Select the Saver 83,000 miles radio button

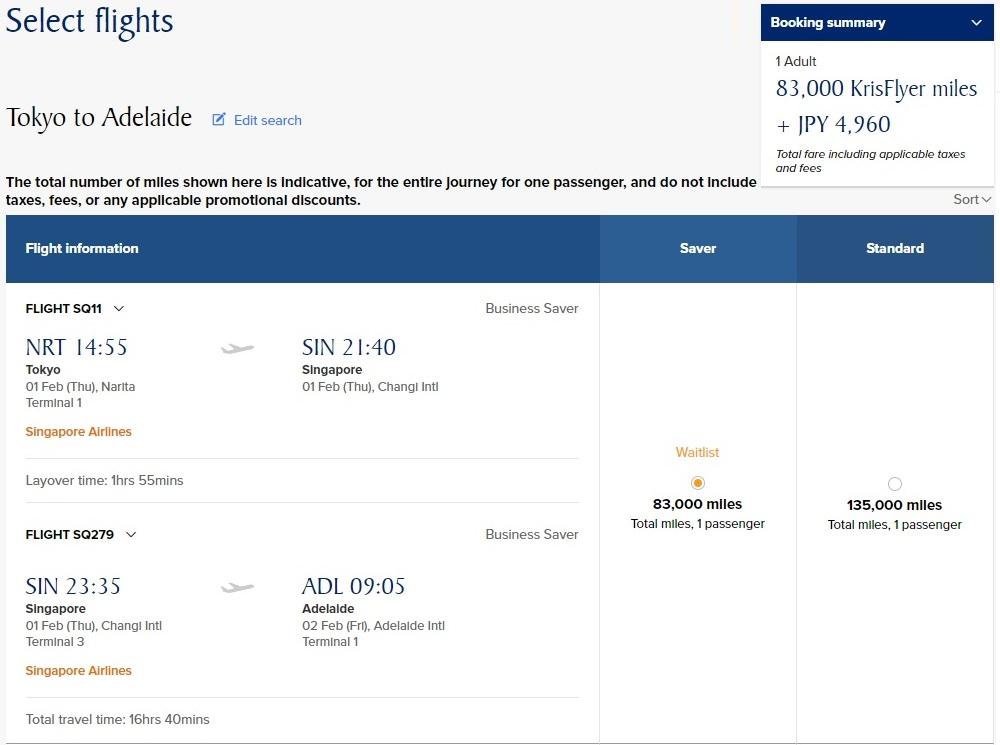point(698,483)
